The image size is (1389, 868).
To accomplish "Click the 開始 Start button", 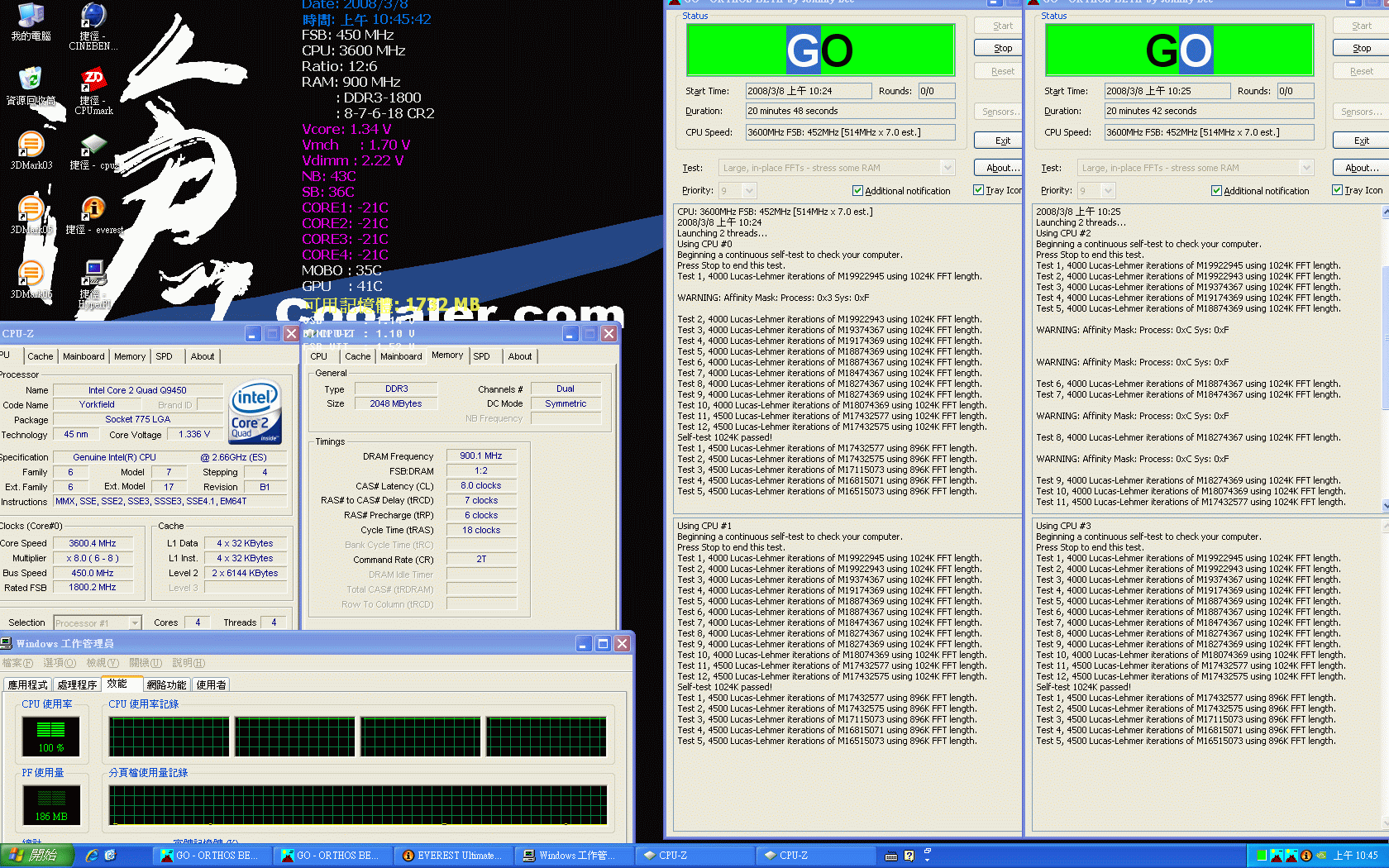I will pyautogui.click(x=37, y=856).
